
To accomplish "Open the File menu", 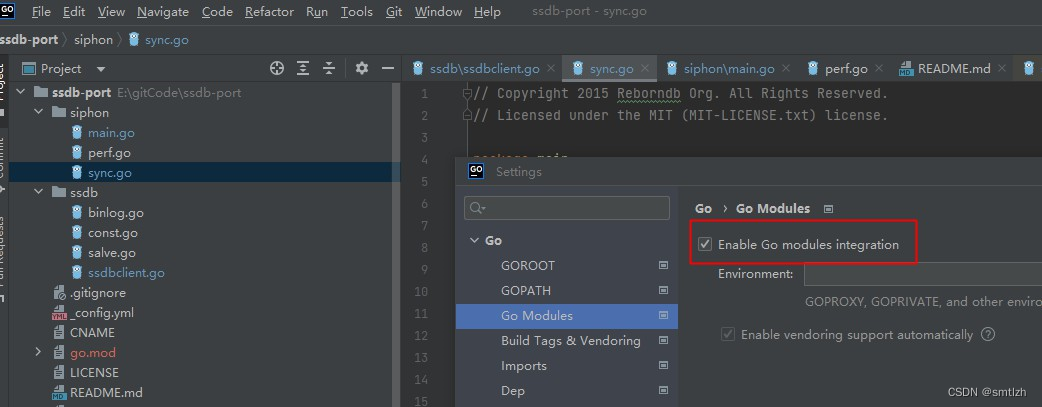I will [41, 12].
